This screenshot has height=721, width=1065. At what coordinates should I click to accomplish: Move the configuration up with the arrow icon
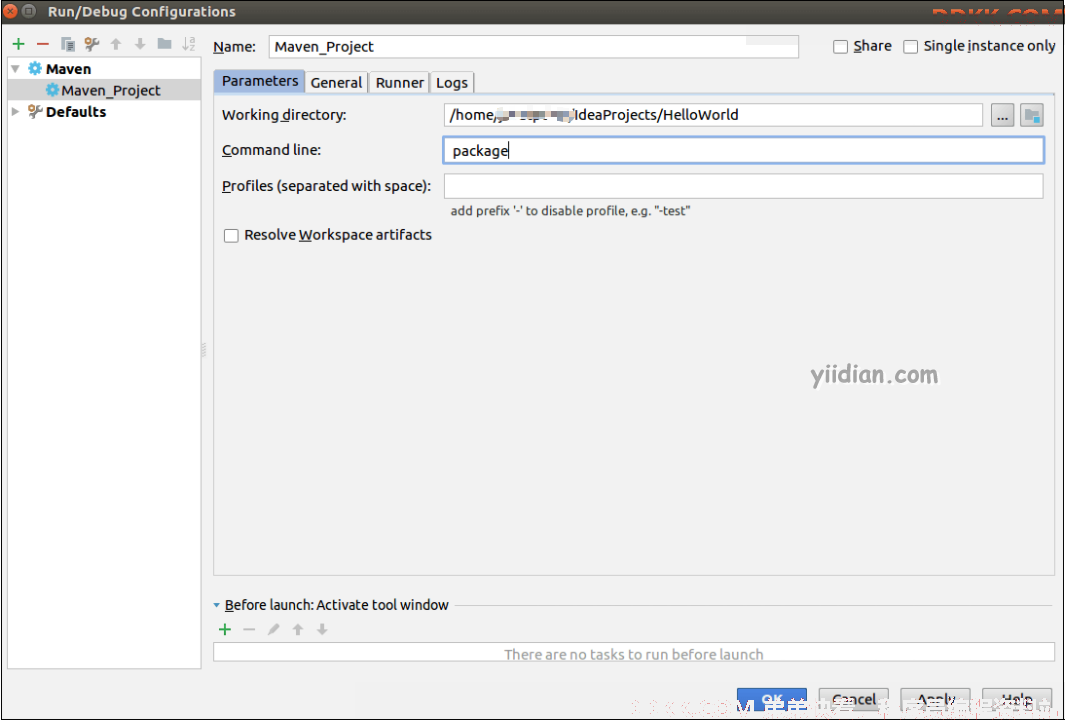116,44
